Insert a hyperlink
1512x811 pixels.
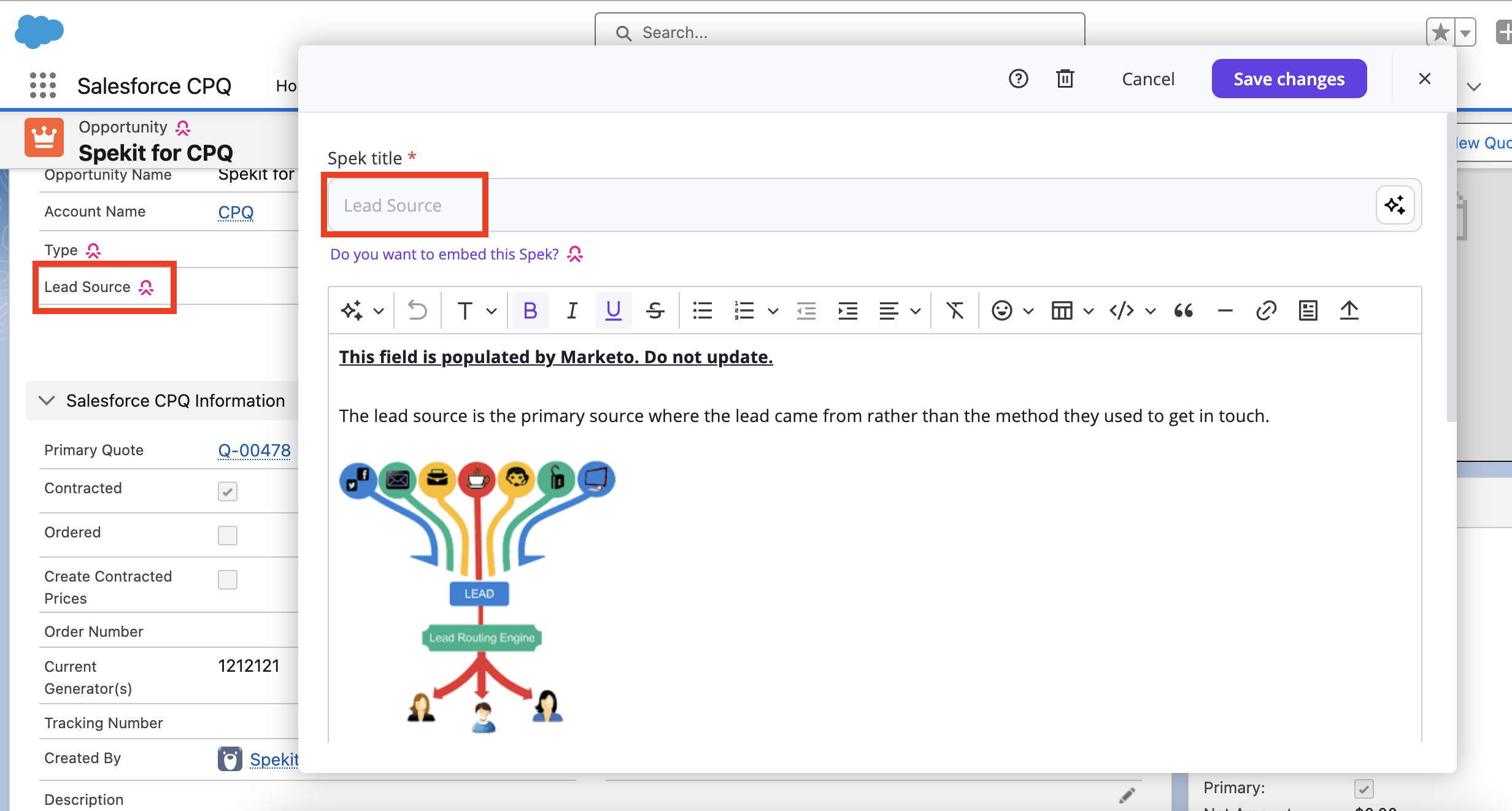tap(1267, 310)
